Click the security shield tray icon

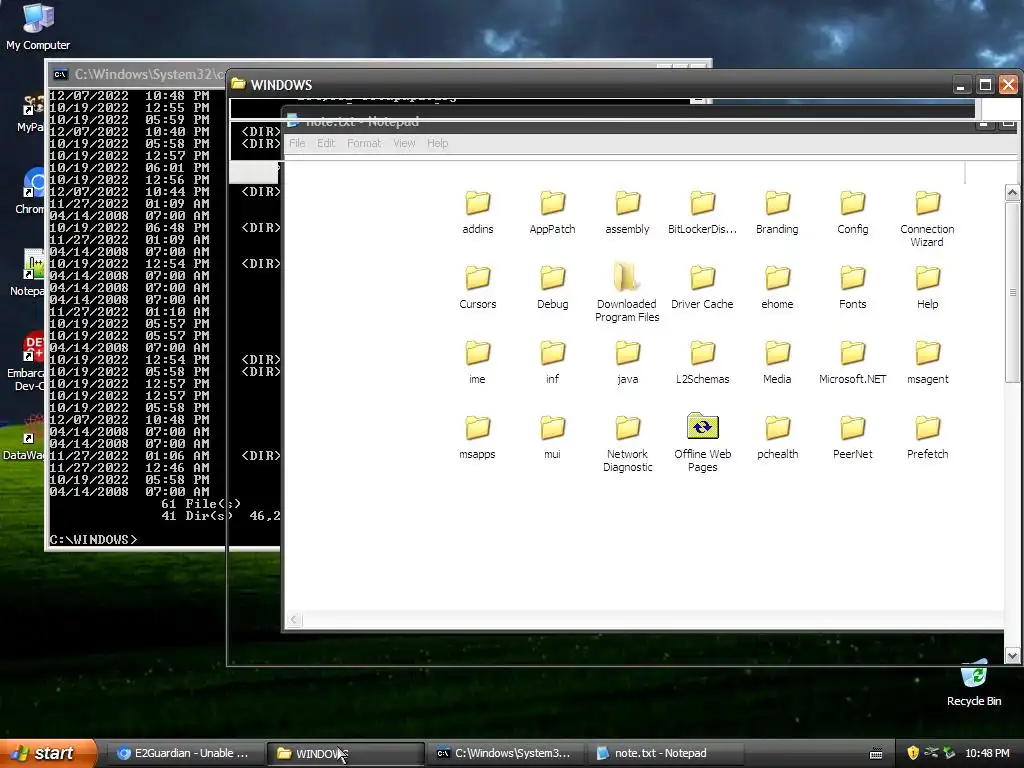tap(913, 753)
